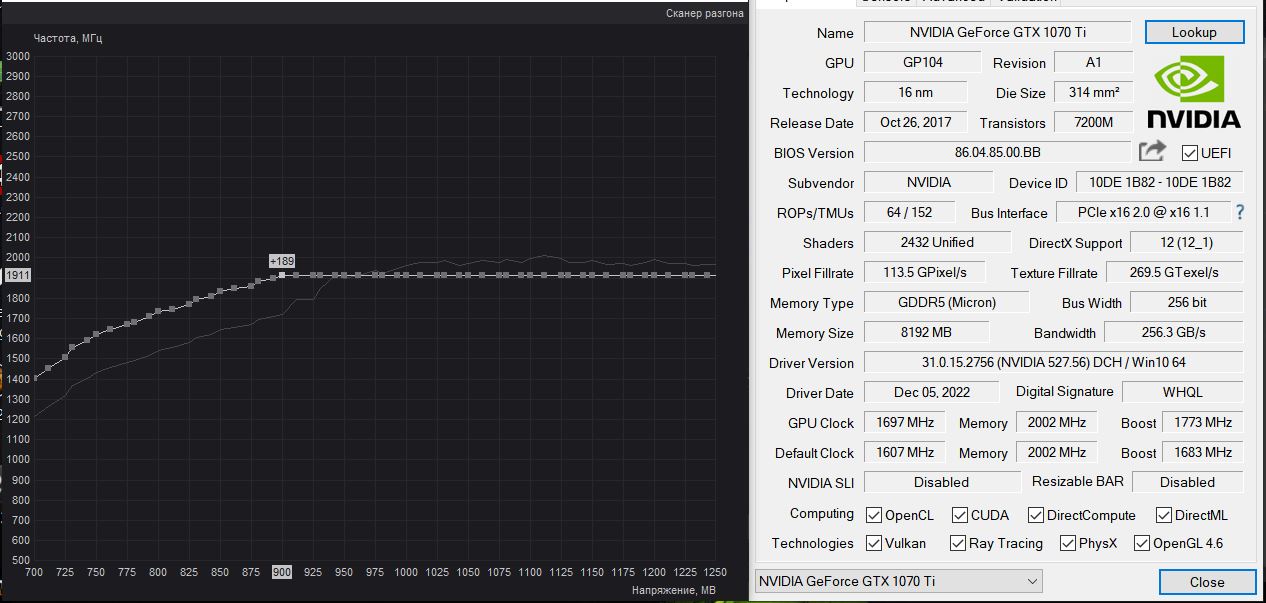Select the curve point at 900 mV
Viewport: 1266px width, 603px height.
coord(282,275)
